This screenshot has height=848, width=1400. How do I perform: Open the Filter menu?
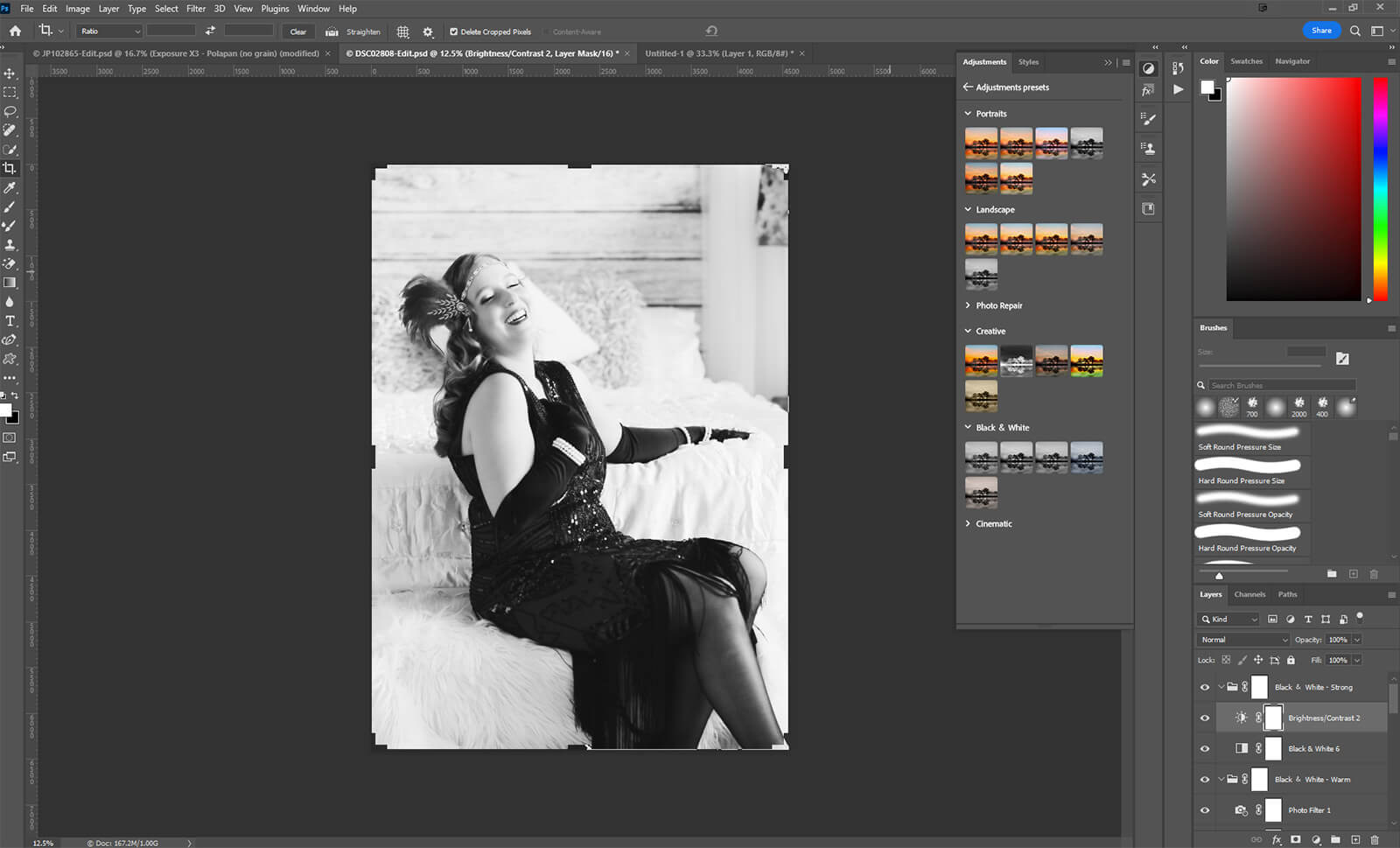tap(196, 9)
